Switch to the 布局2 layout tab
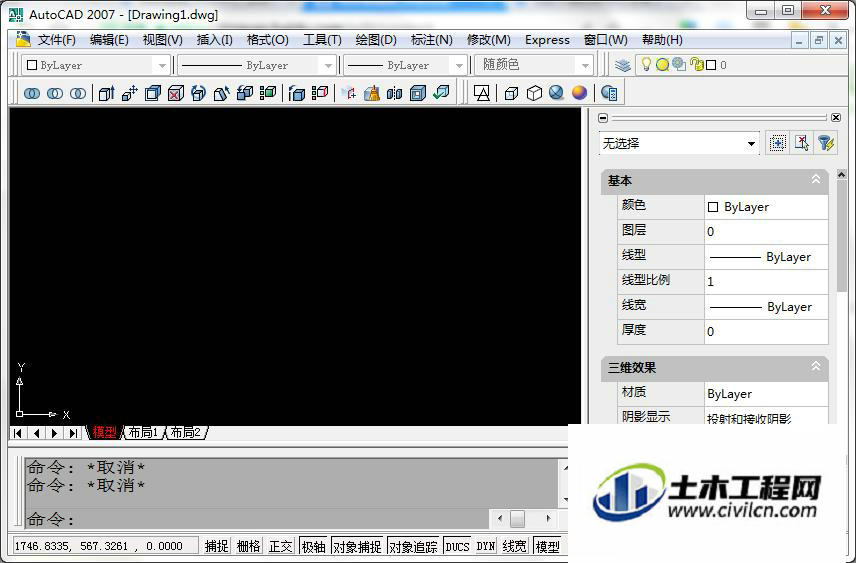This screenshot has width=856, height=563. coord(186,432)
